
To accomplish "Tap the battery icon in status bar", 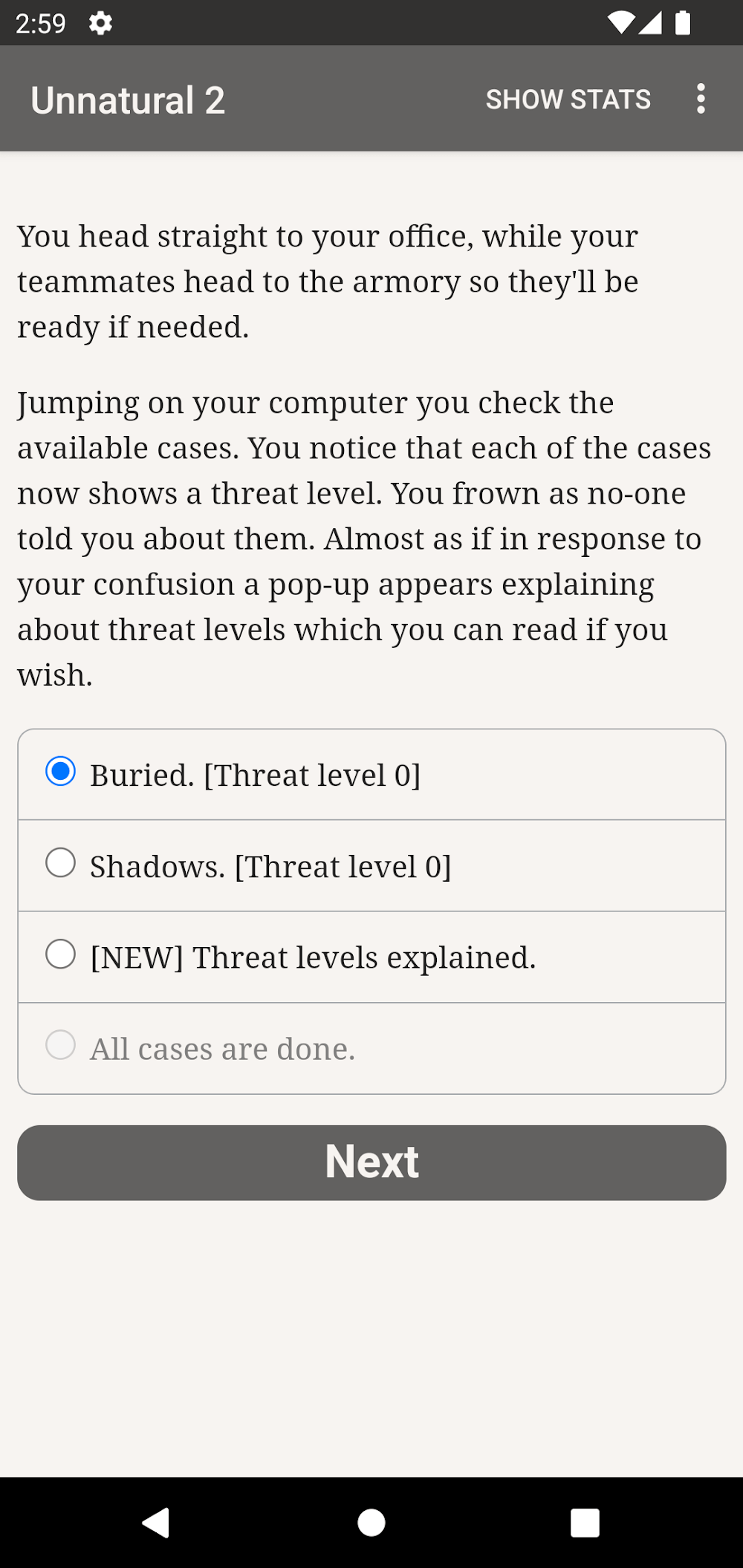I will [x=683, y=23].
